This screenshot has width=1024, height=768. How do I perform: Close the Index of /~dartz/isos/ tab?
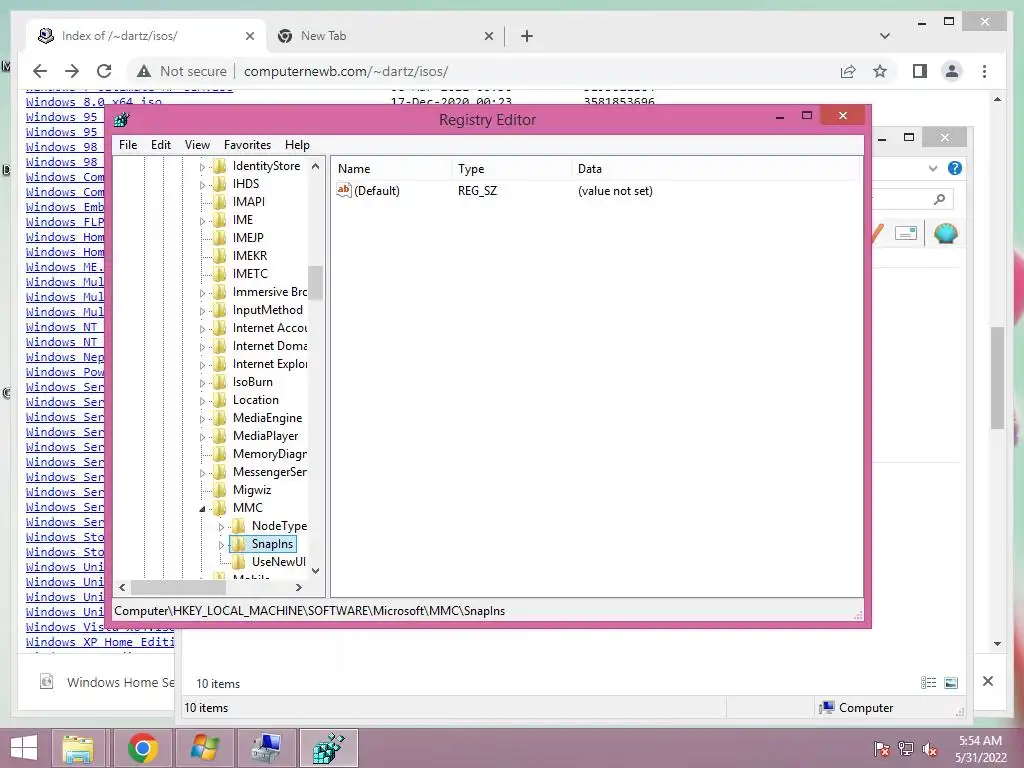click(249, 36)
